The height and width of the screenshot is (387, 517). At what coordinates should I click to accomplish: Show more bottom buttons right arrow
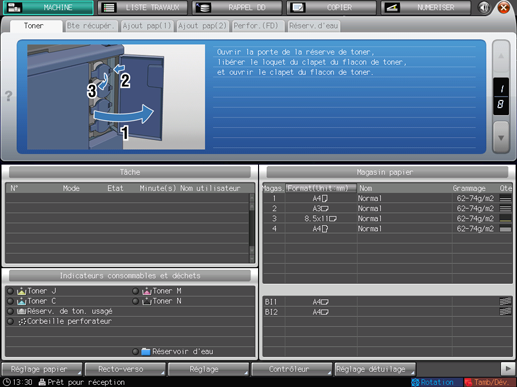coord(508,369)
